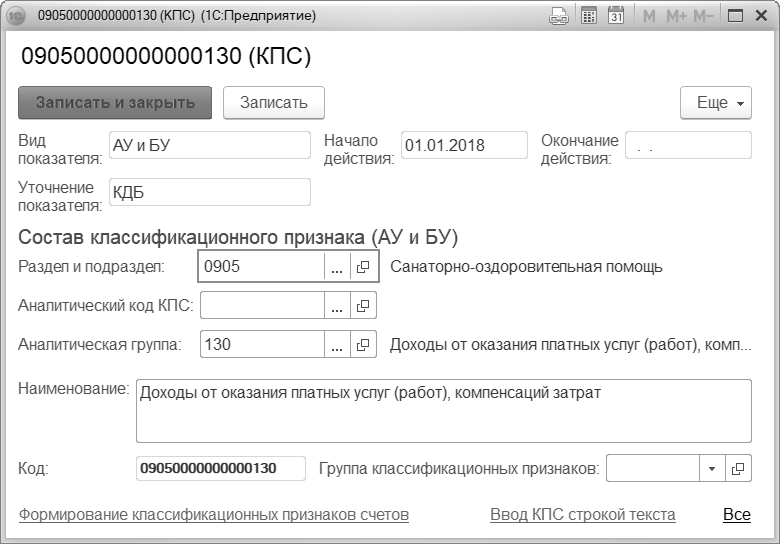Image resolution: width=780 pixels, height=544 pixels.
Task: Click the Состав классификационного признака heading
Action: (238, 237)
